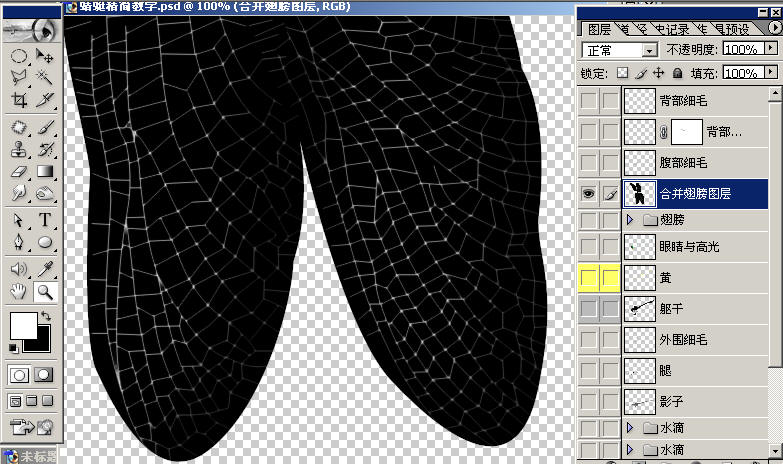Viewport: 783px width, 464px height.
Task: Select the Brush tool
Action: (x=44, y=127)
